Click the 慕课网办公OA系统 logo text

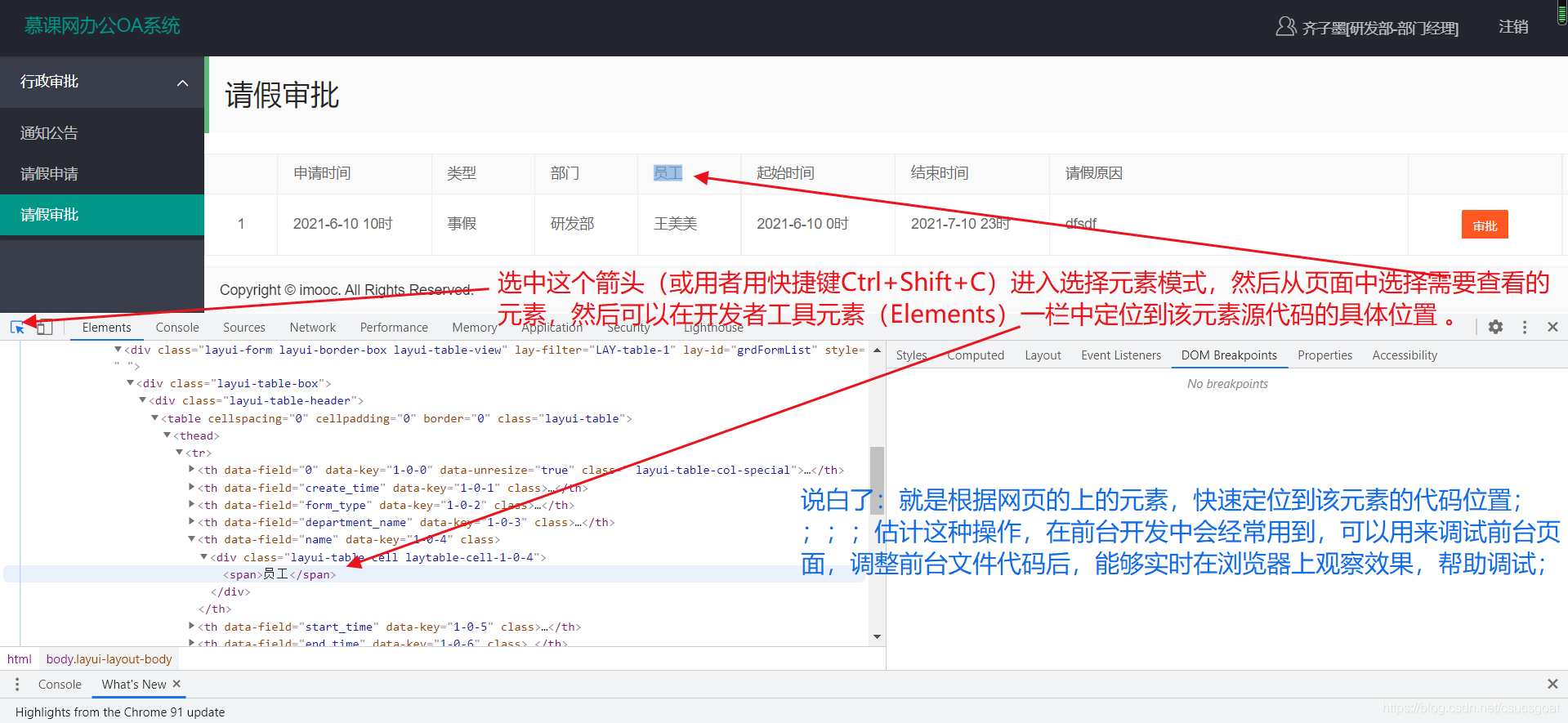[x=102, y=26]
